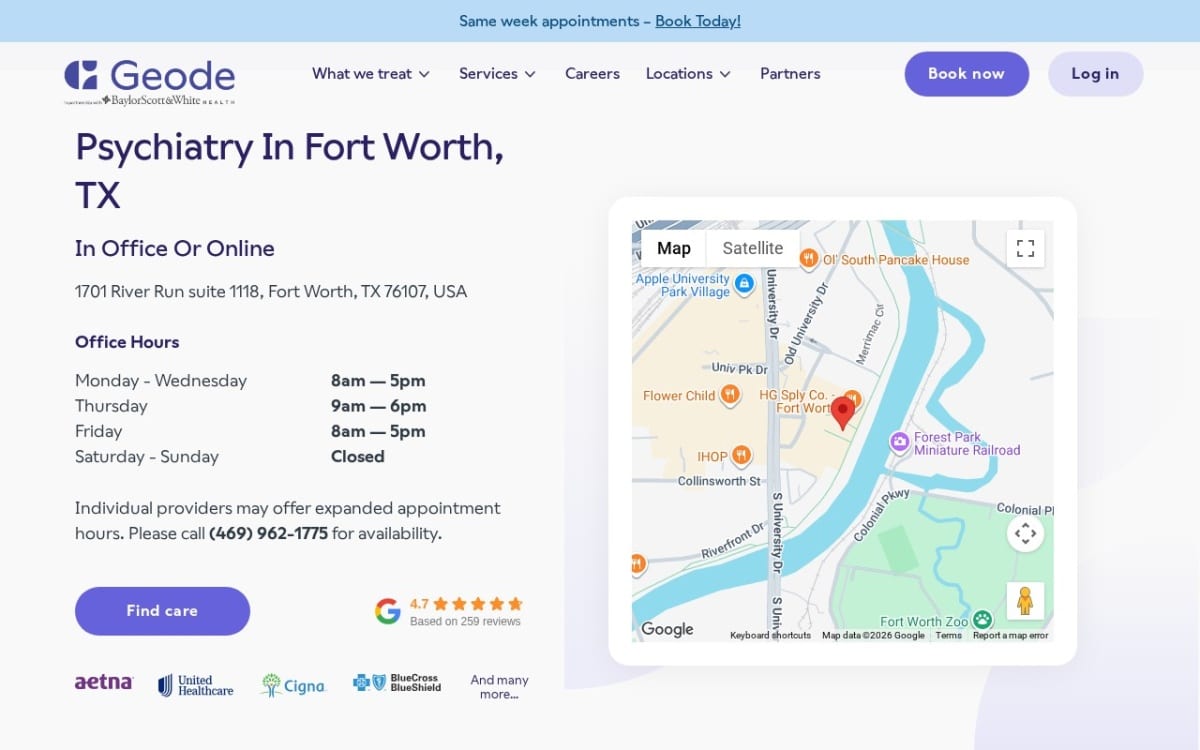
Task: Expand the Locations dropdown
Action: pos(689,74)
